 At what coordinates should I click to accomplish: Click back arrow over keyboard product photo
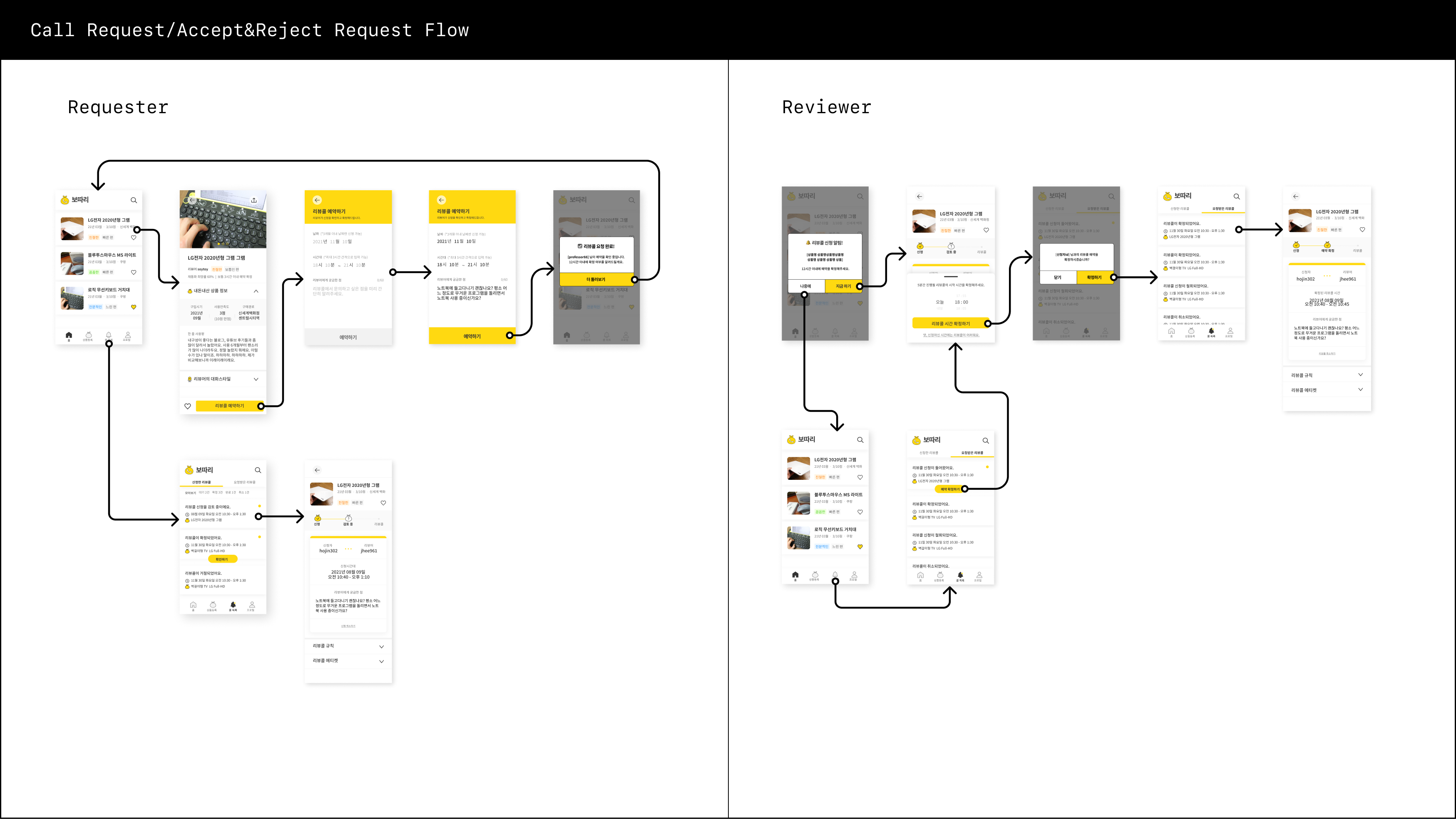[192, 200]
